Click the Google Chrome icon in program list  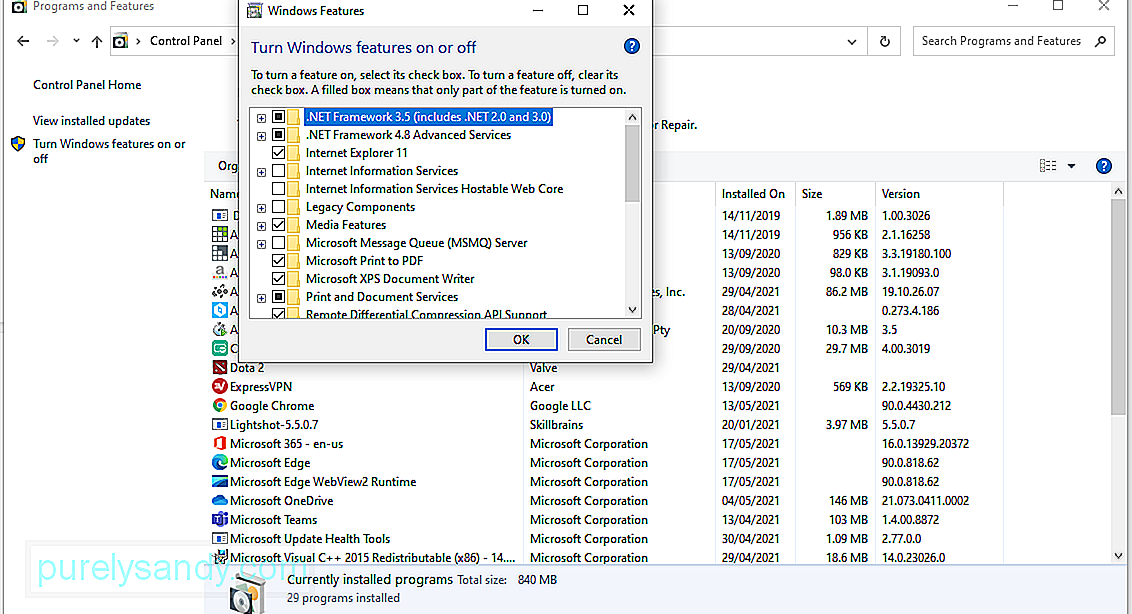pyautogui.click(x=219, y=405)
